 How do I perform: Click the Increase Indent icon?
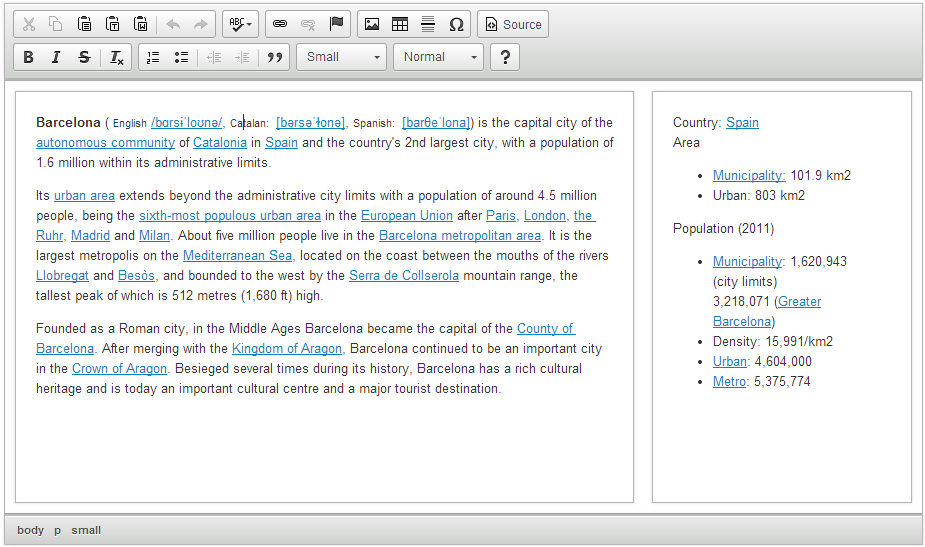pyautogui.click(x=242, y=57)
